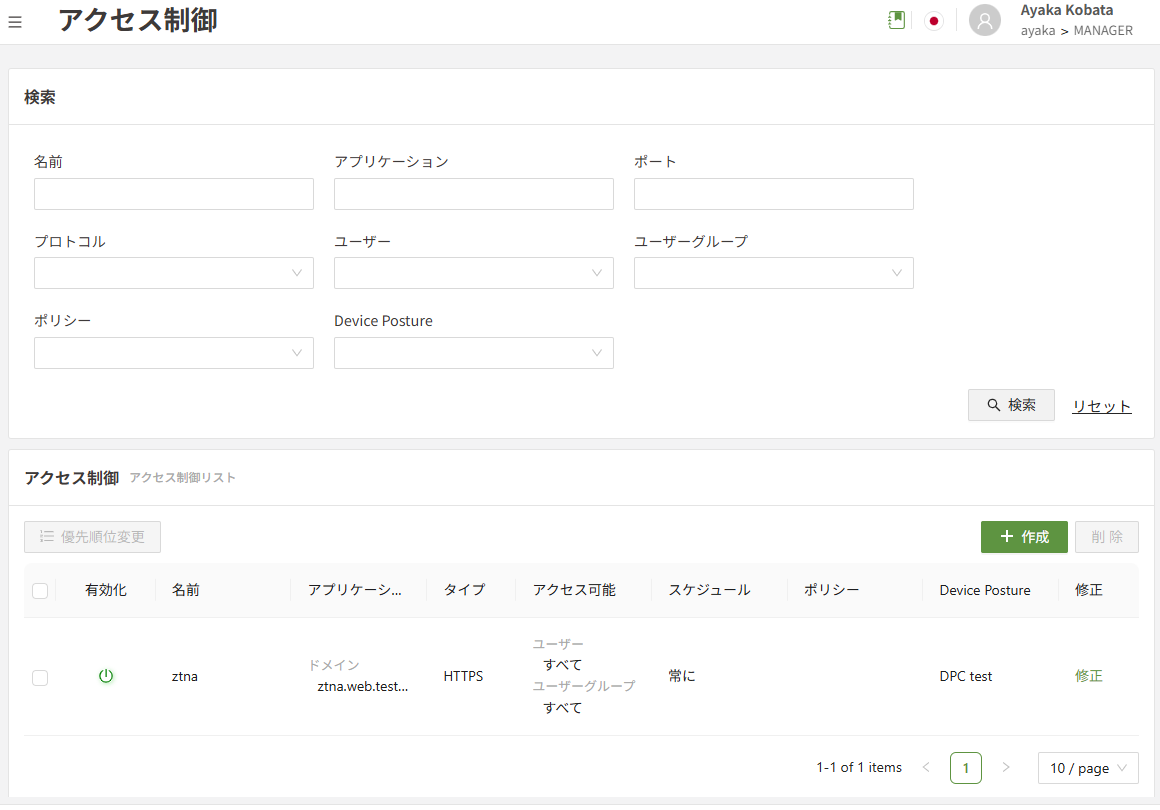This screenshot has width=1160, height=810.
Task: Click the リセット link
Action: (1102, 406)
